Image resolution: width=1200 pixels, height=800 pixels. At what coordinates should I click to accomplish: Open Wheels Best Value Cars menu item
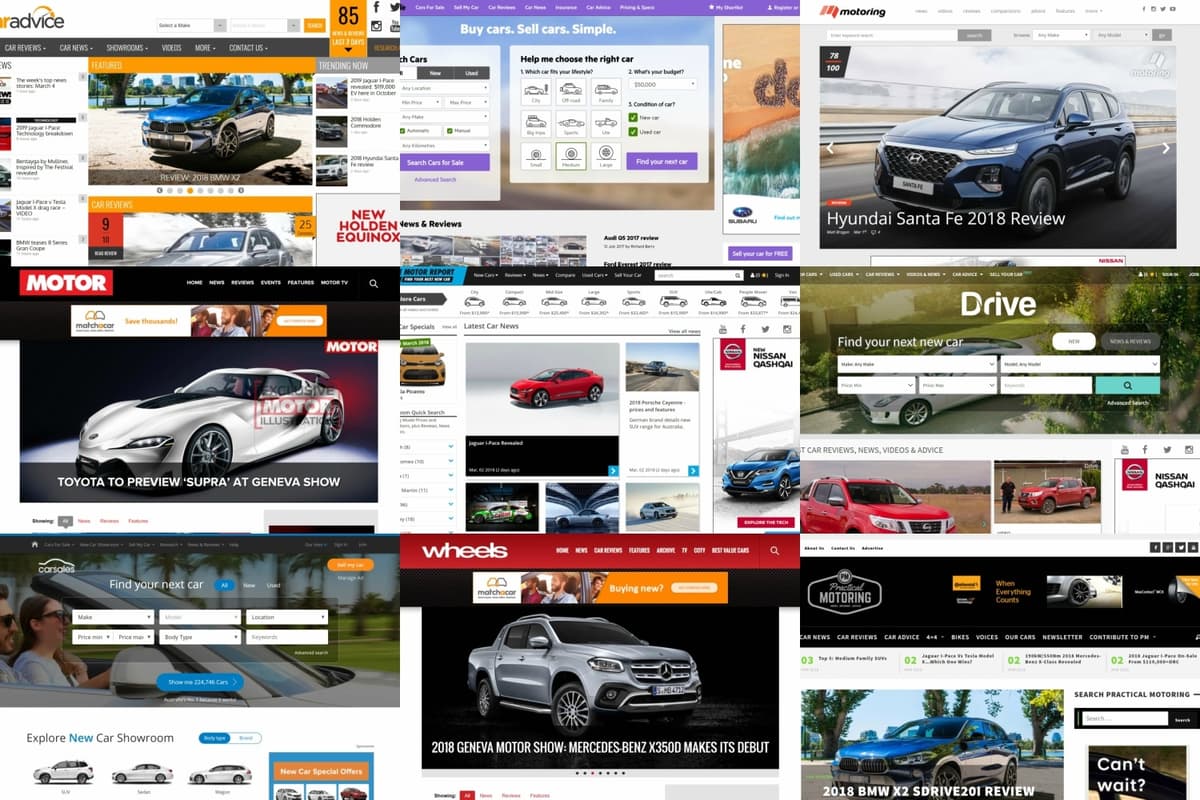[x=730, y=550]
